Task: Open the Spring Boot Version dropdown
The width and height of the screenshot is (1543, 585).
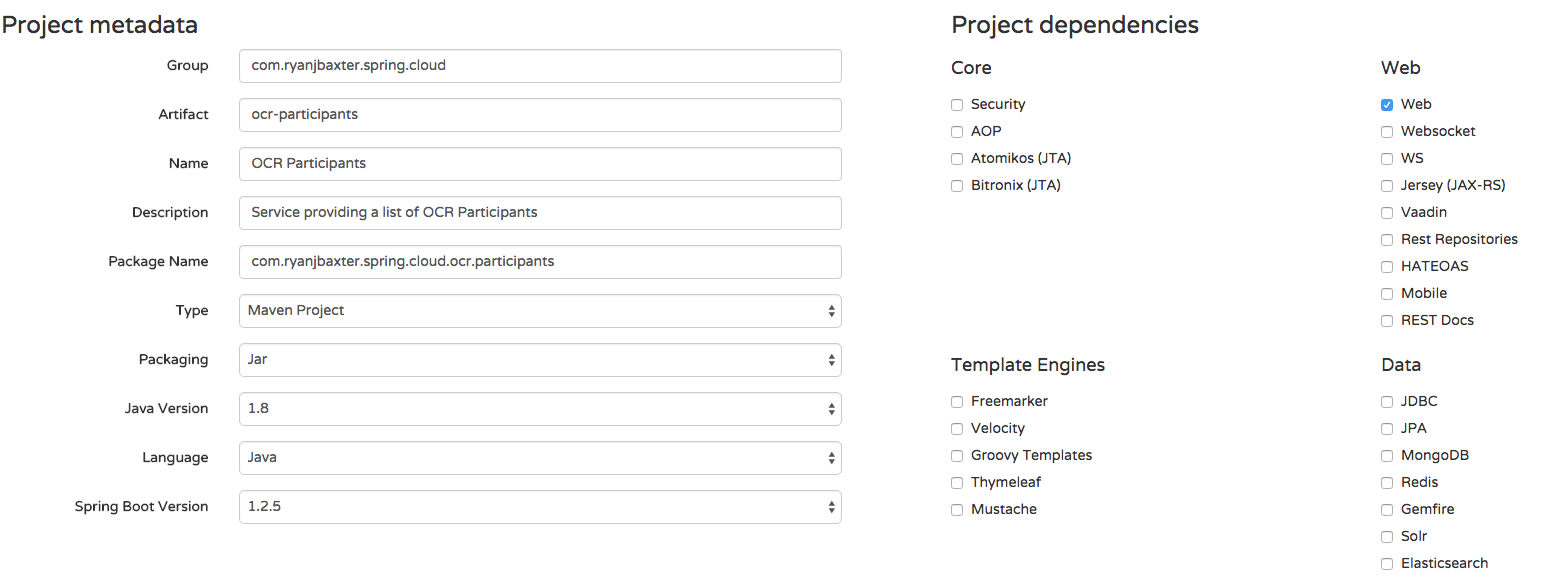Action: [x=540, y=507]
